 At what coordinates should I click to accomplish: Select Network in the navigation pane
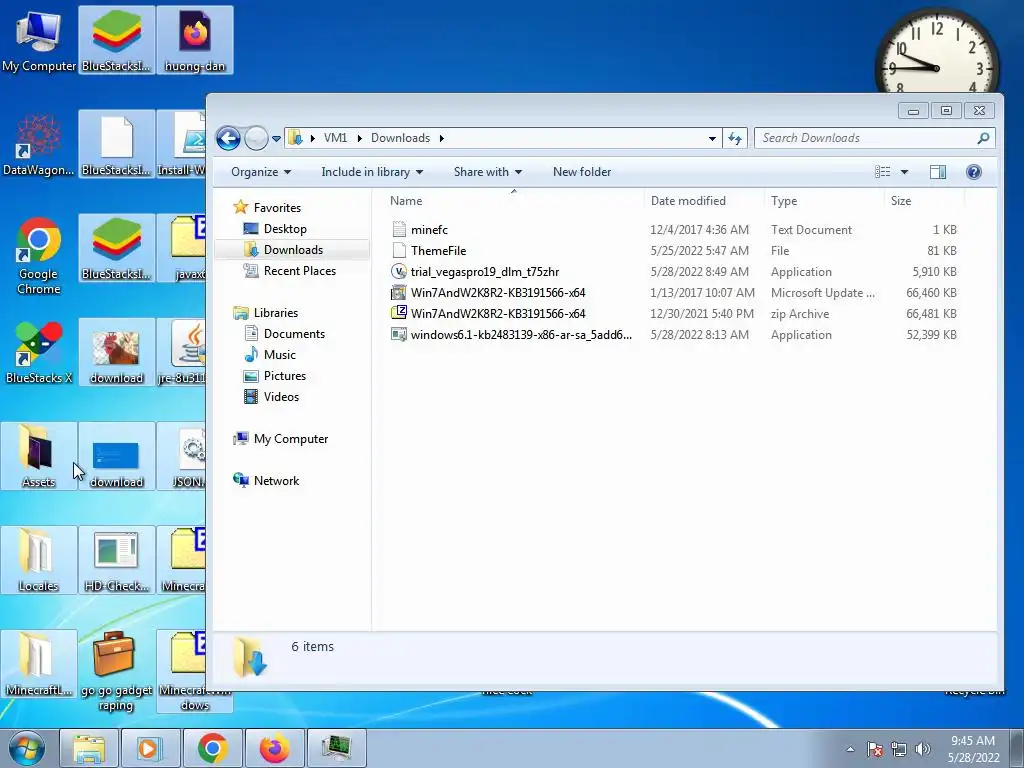point(276,481)
